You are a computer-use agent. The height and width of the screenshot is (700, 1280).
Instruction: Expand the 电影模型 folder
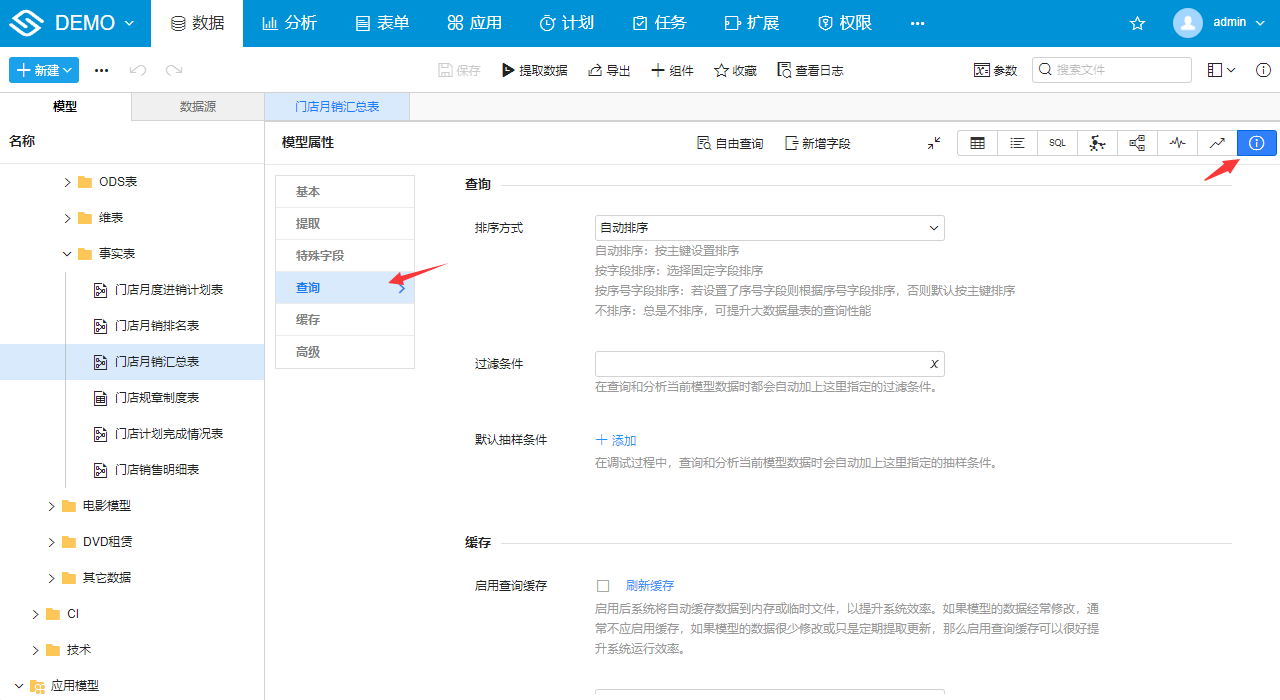click(x=50, y=505)
